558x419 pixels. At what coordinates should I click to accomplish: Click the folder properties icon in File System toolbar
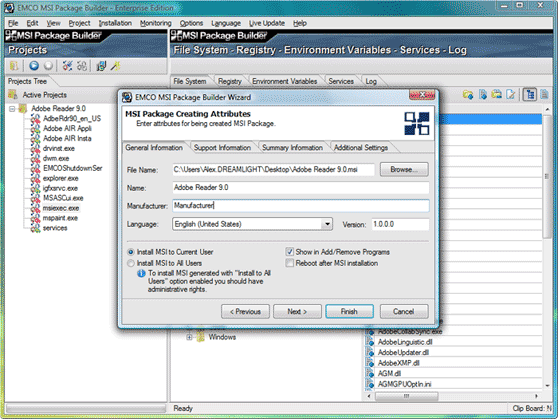point(496,95)
